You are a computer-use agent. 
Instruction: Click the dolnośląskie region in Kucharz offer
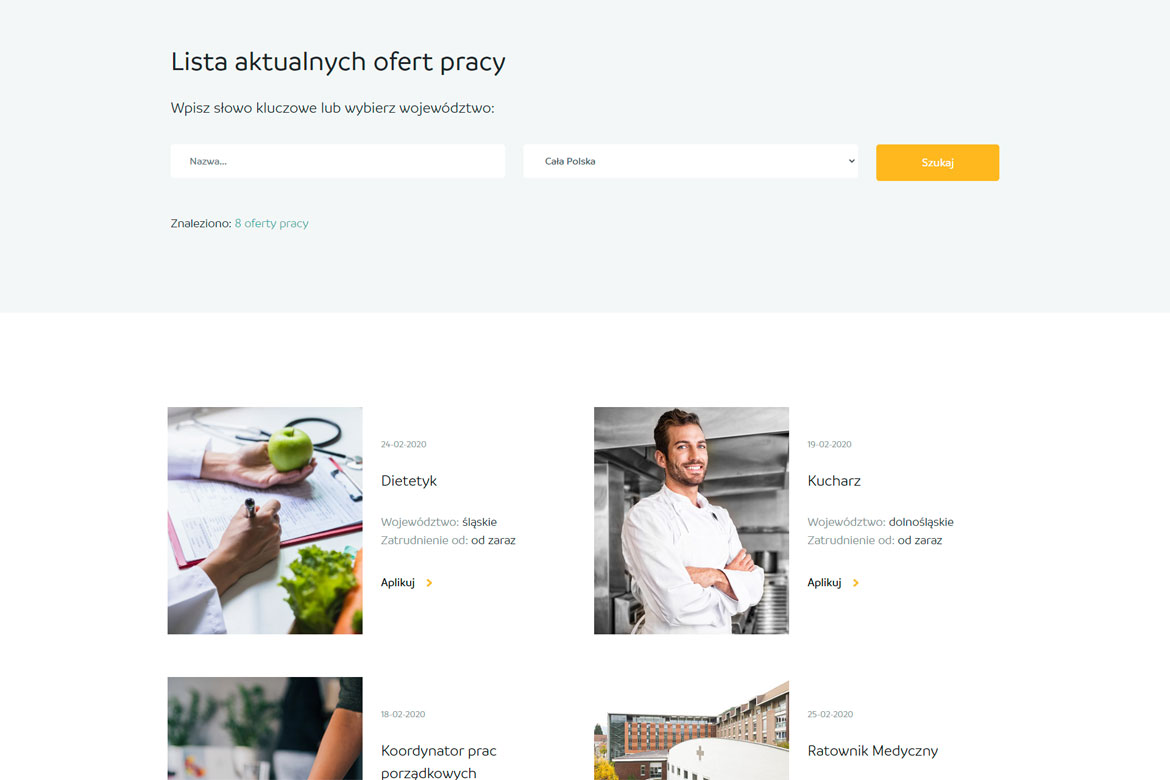point(920,522)
